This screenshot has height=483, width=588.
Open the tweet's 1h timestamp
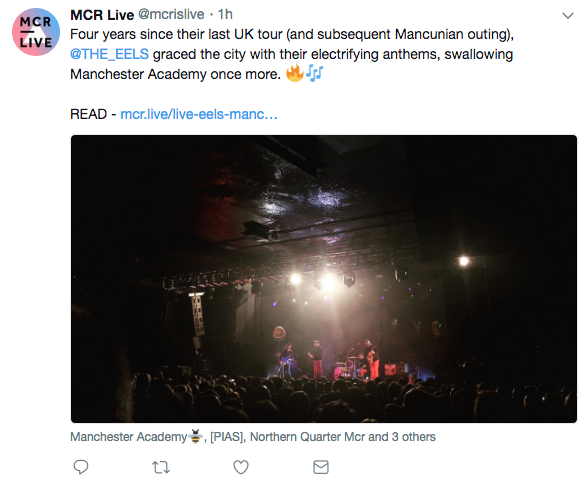pos(225,15)
